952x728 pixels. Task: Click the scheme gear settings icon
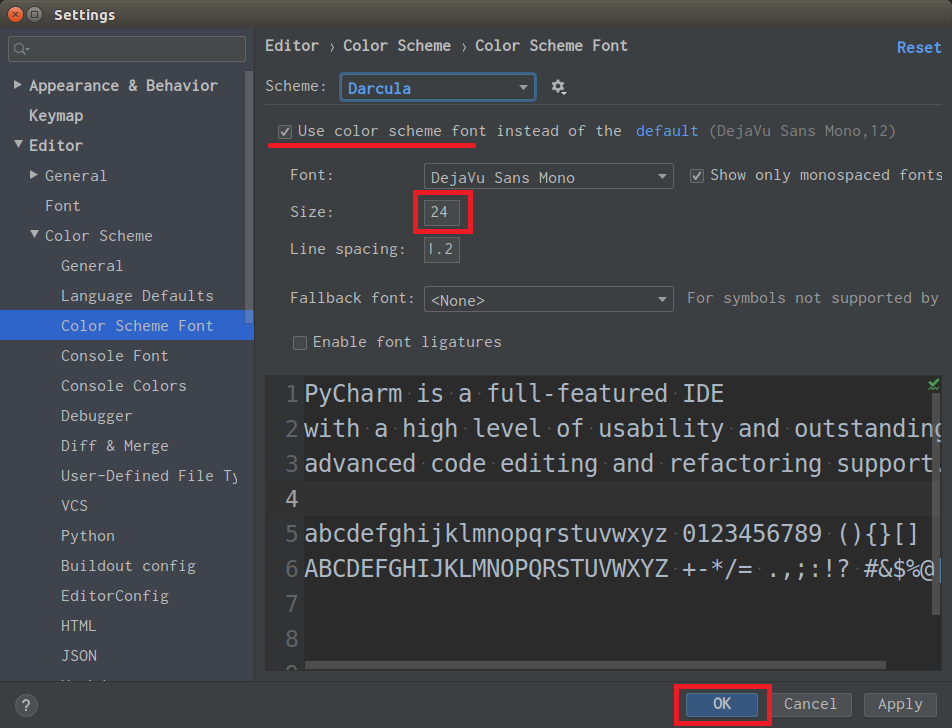[x=559, y=87]
